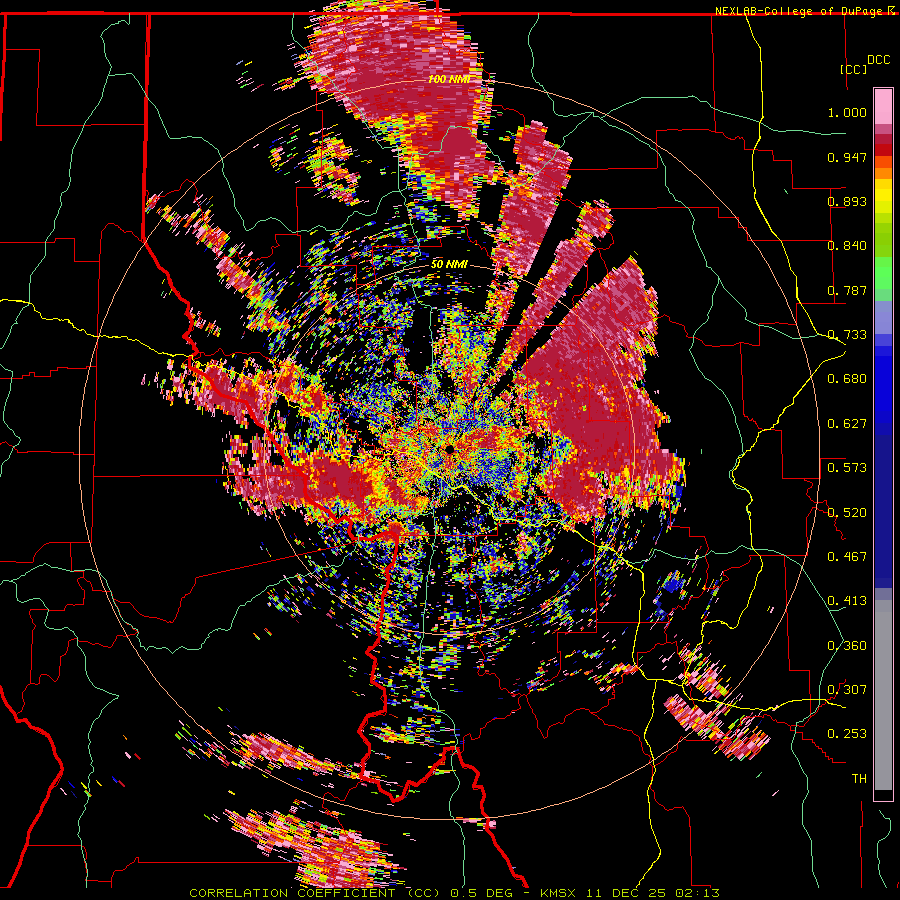Viewport: 900px width, 900px height.
Task: Click the TH label at the scale bottom
Action: 859,779
